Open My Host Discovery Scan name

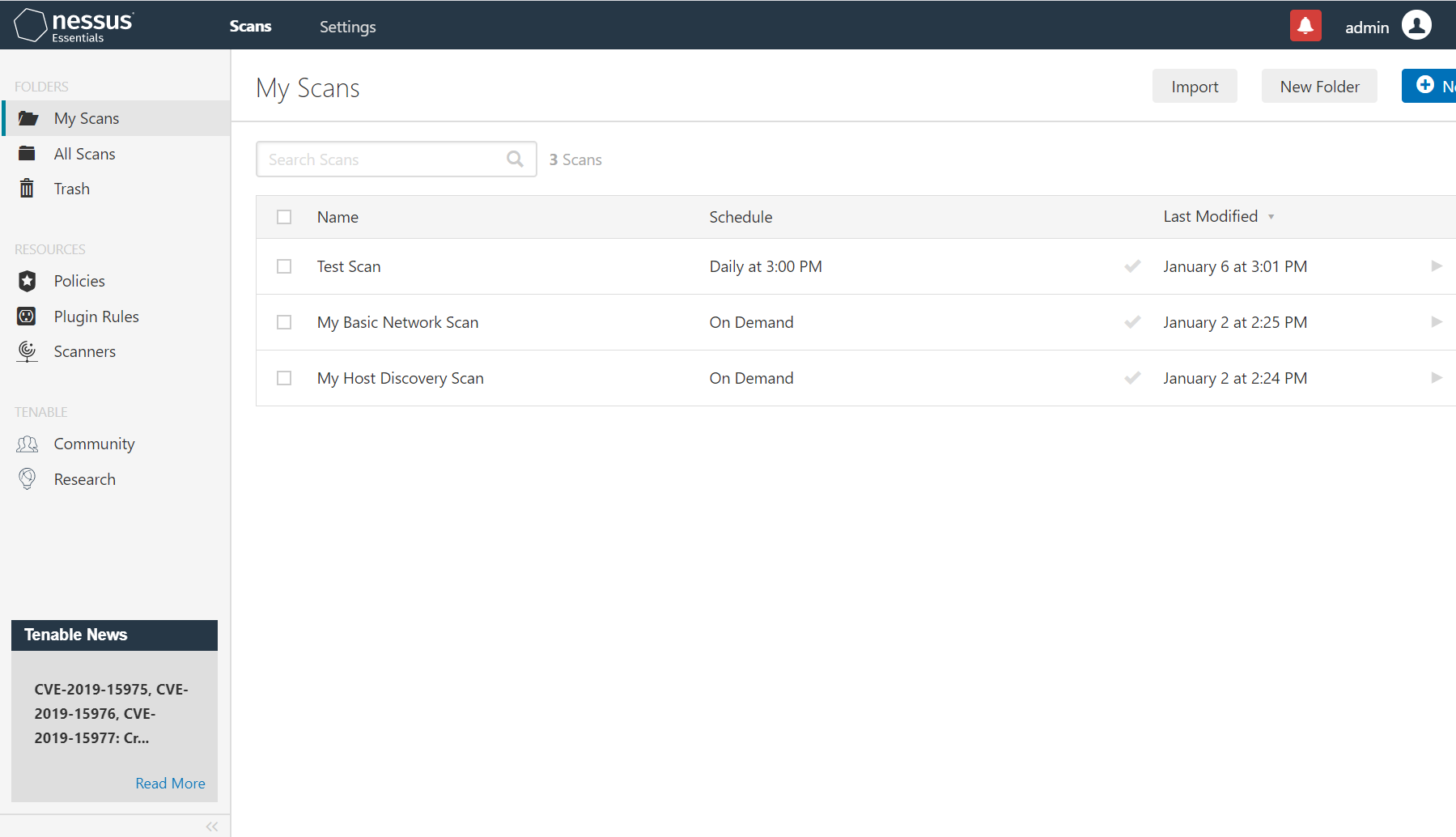[x=401, y=378]
